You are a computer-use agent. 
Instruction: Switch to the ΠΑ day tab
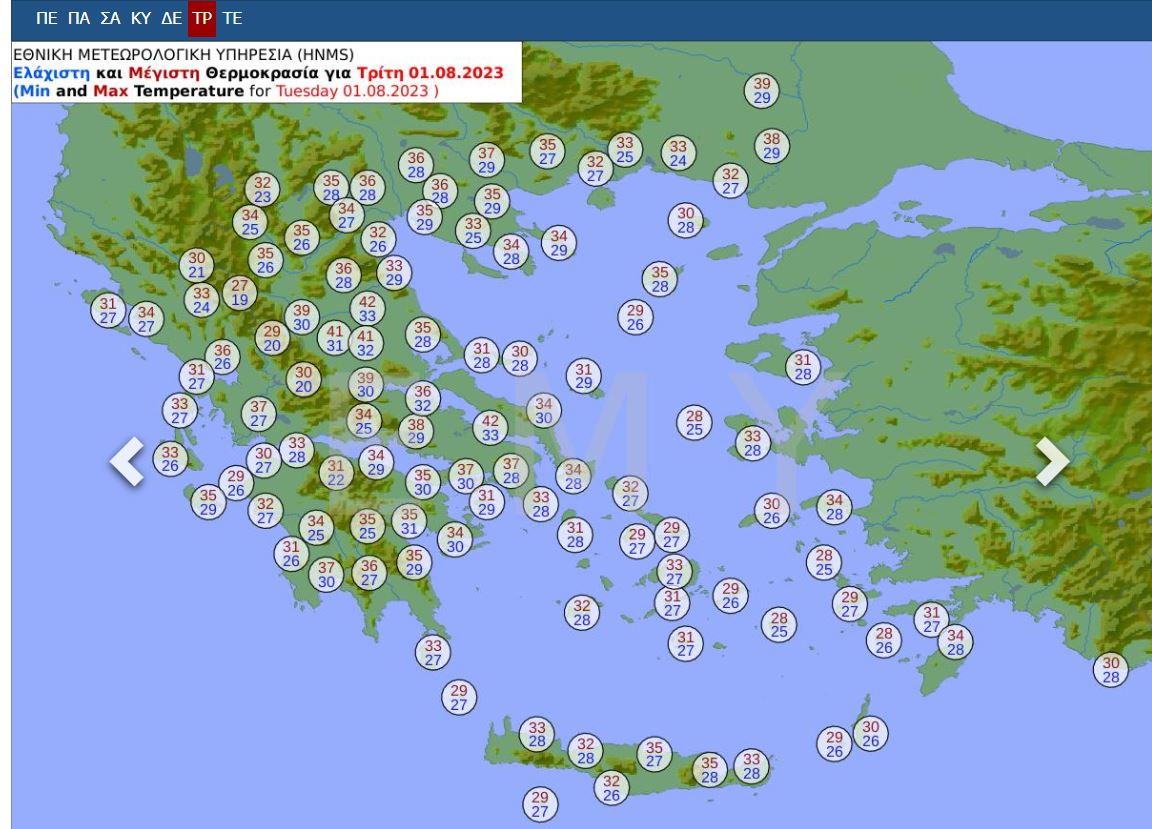[79, 18]
